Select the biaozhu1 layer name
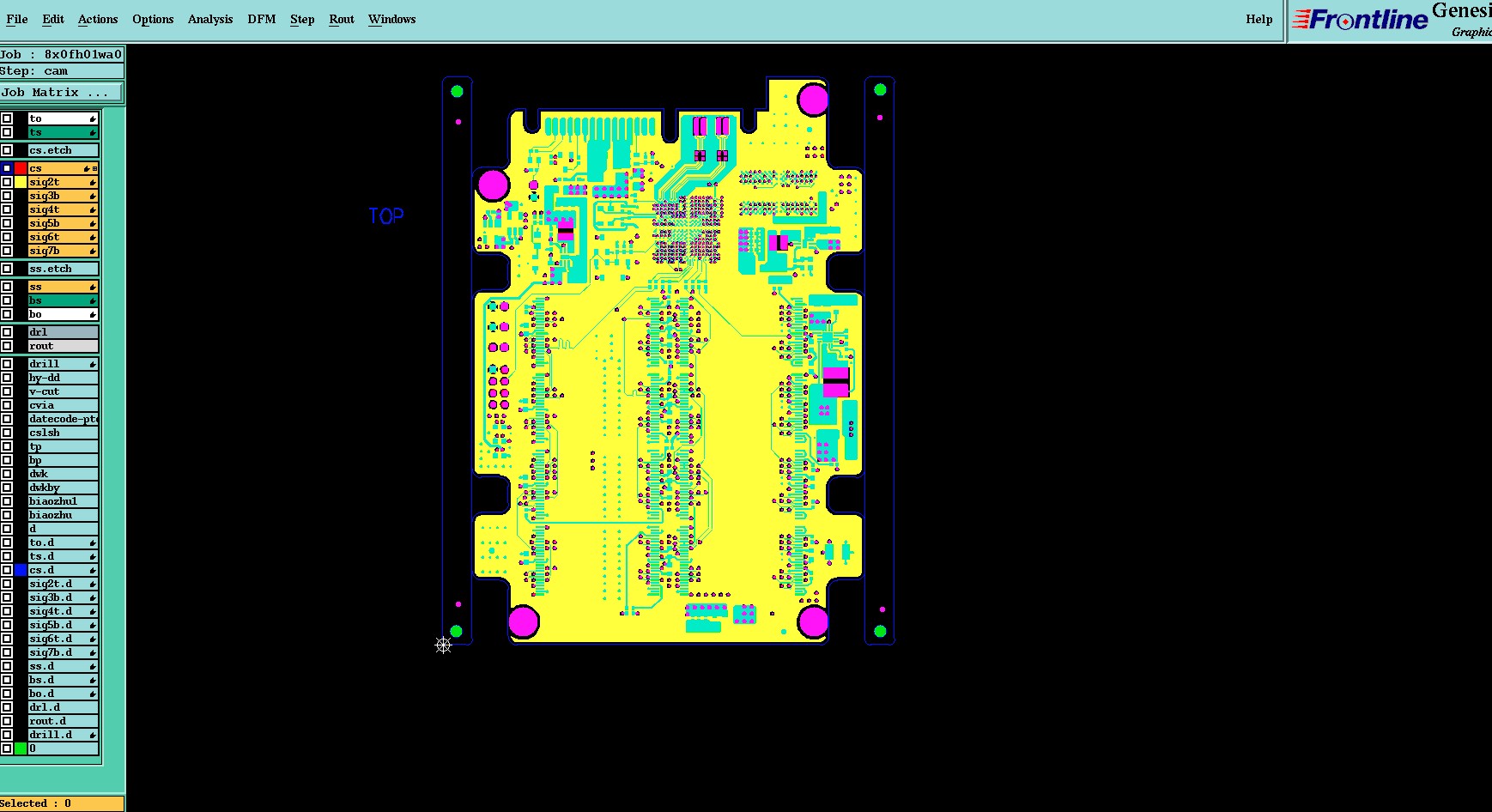 (64, 501)
